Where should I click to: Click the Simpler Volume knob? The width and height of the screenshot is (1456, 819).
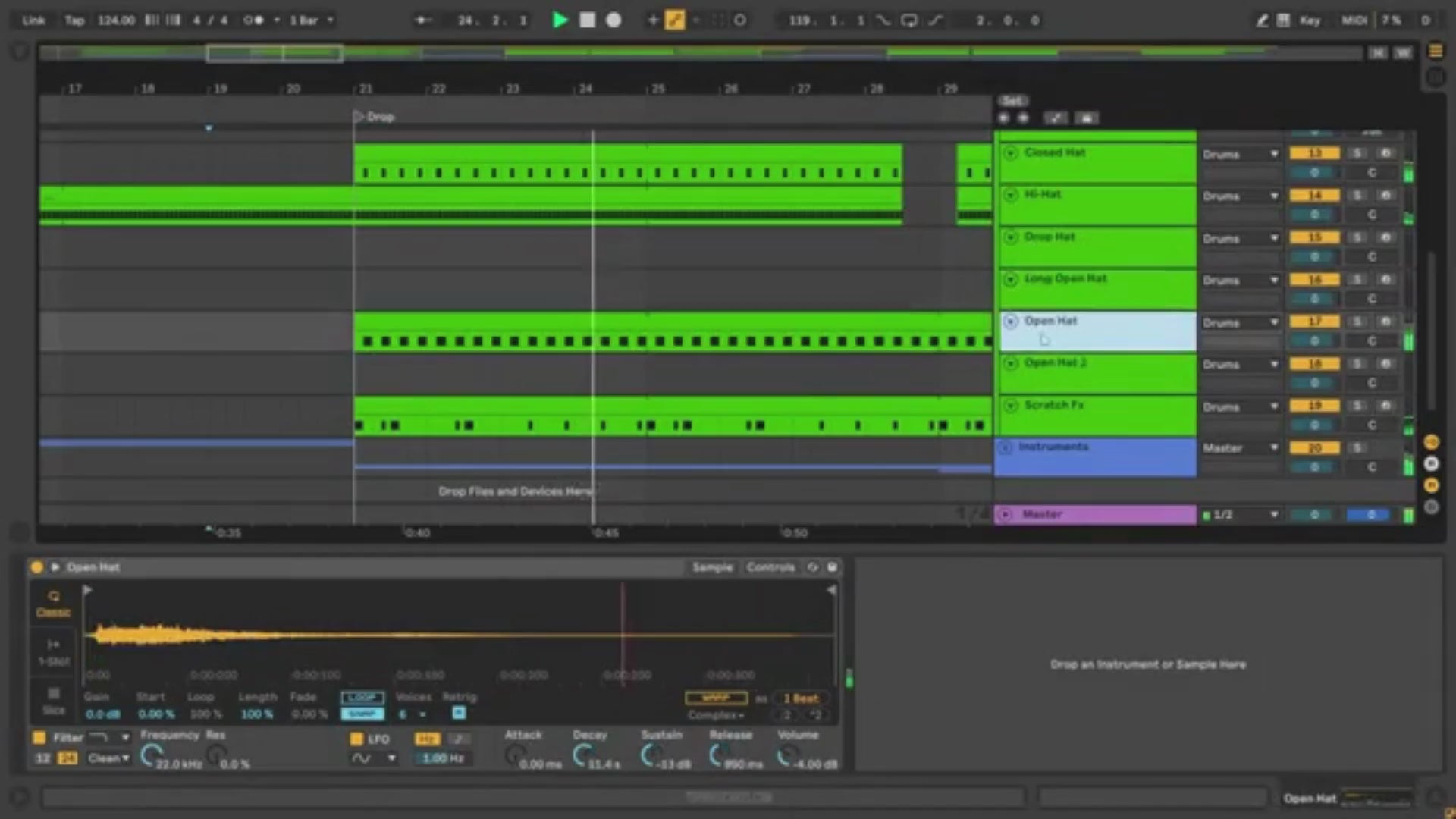tap(787, 755)
